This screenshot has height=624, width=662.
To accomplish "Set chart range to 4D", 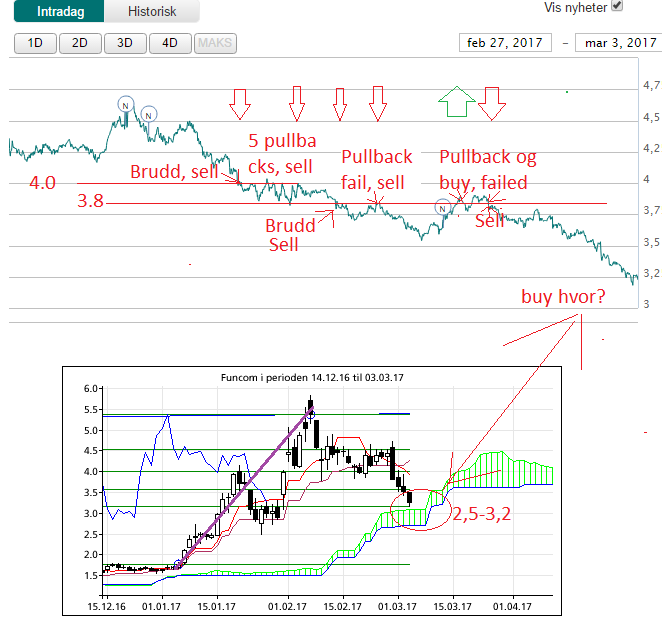I will point(170,43).
